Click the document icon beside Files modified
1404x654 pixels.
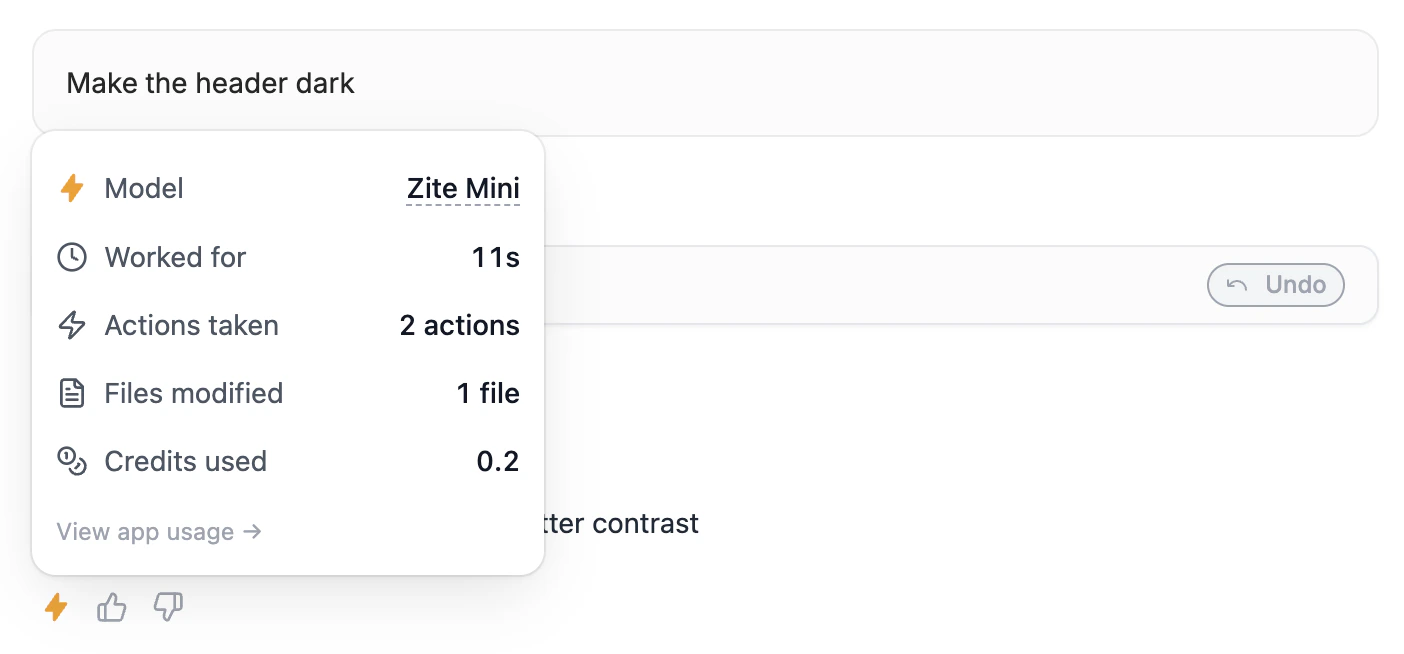click(72, 393)
